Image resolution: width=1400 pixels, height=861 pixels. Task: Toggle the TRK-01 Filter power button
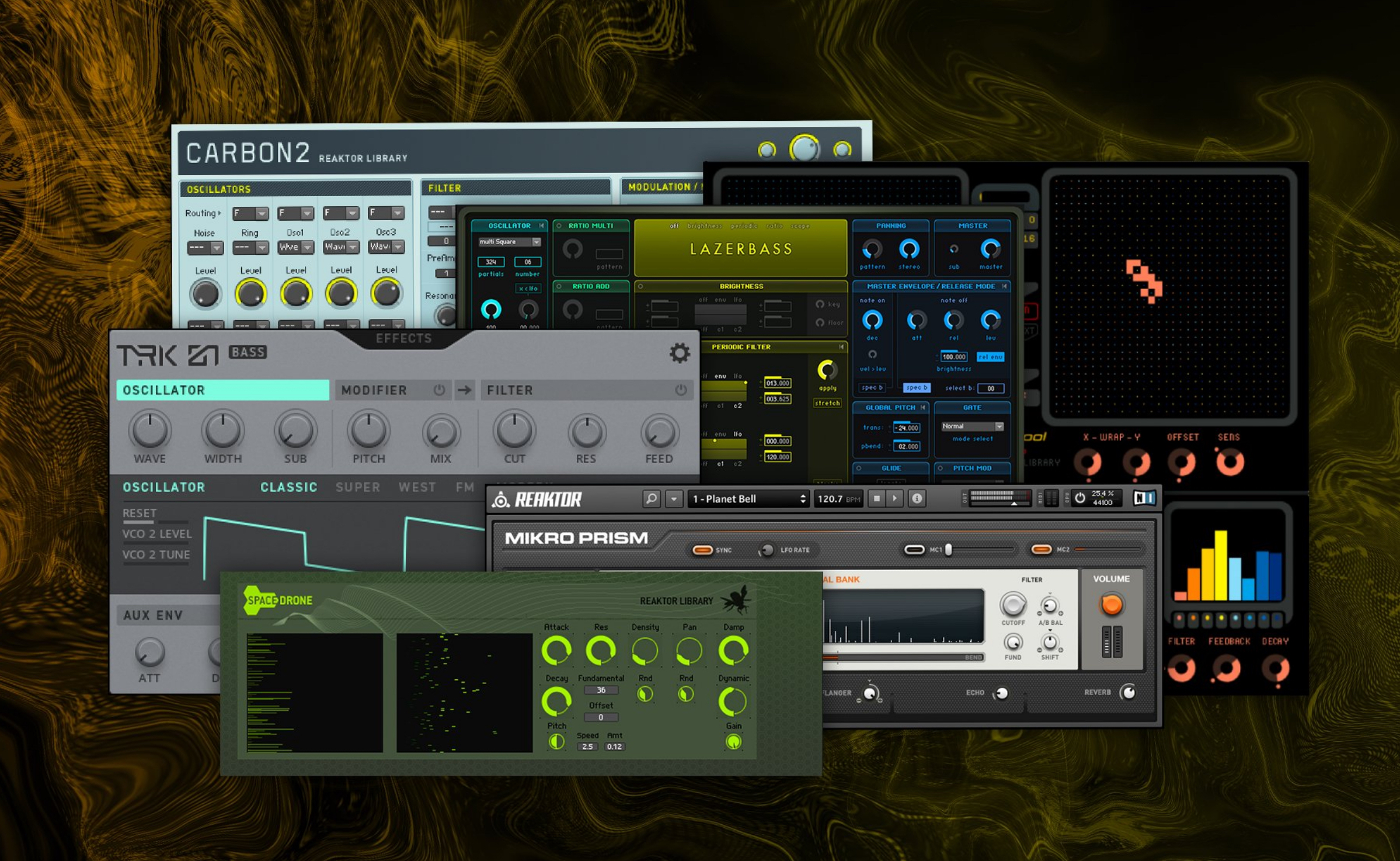point(681,390)
